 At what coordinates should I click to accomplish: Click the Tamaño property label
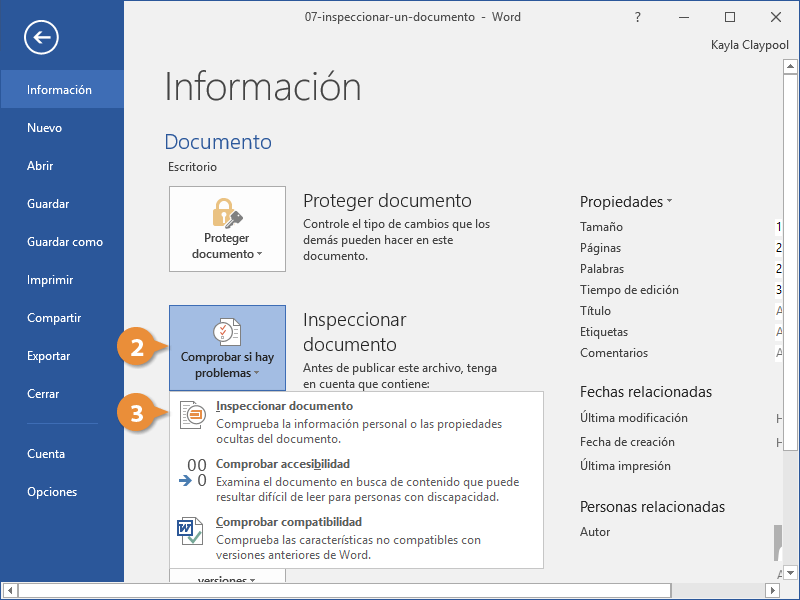coord(601,227)
